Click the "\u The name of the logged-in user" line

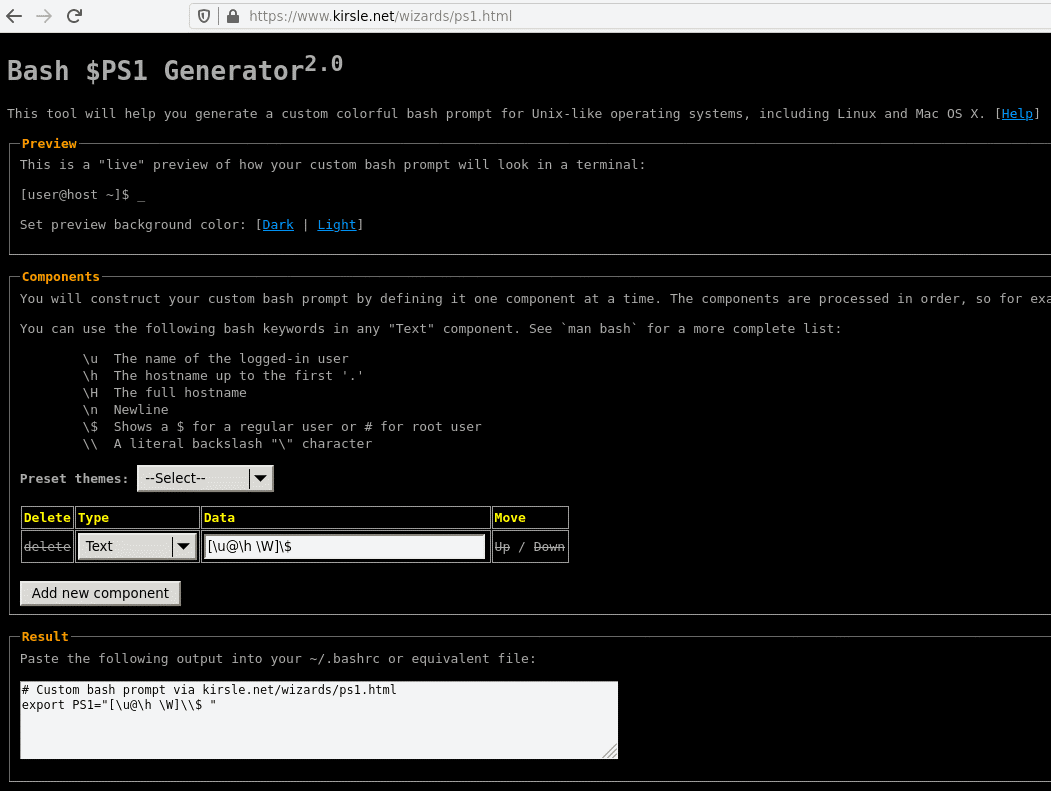[x=215, y=359]
